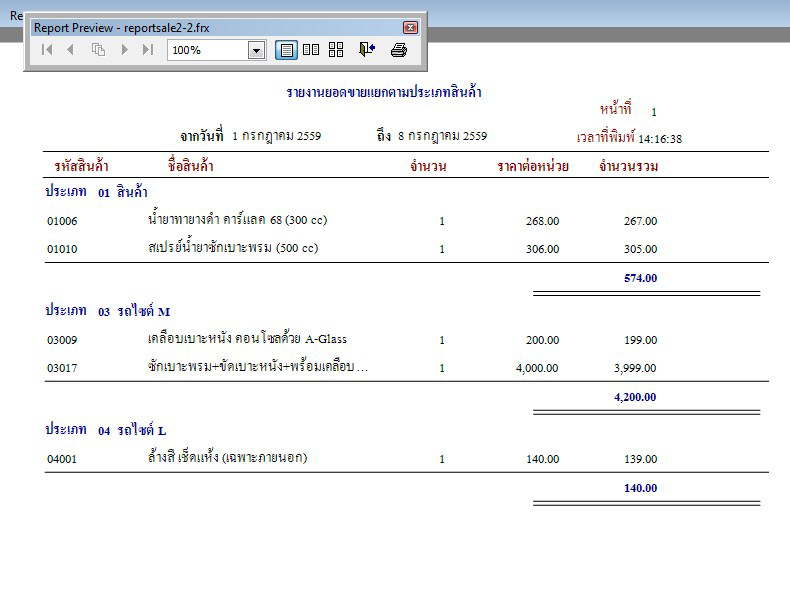Image resolution: width=790 pixels, height=597 pixels.
Task: Click unit price 4,000.00
Action: (x=537, y=368)
